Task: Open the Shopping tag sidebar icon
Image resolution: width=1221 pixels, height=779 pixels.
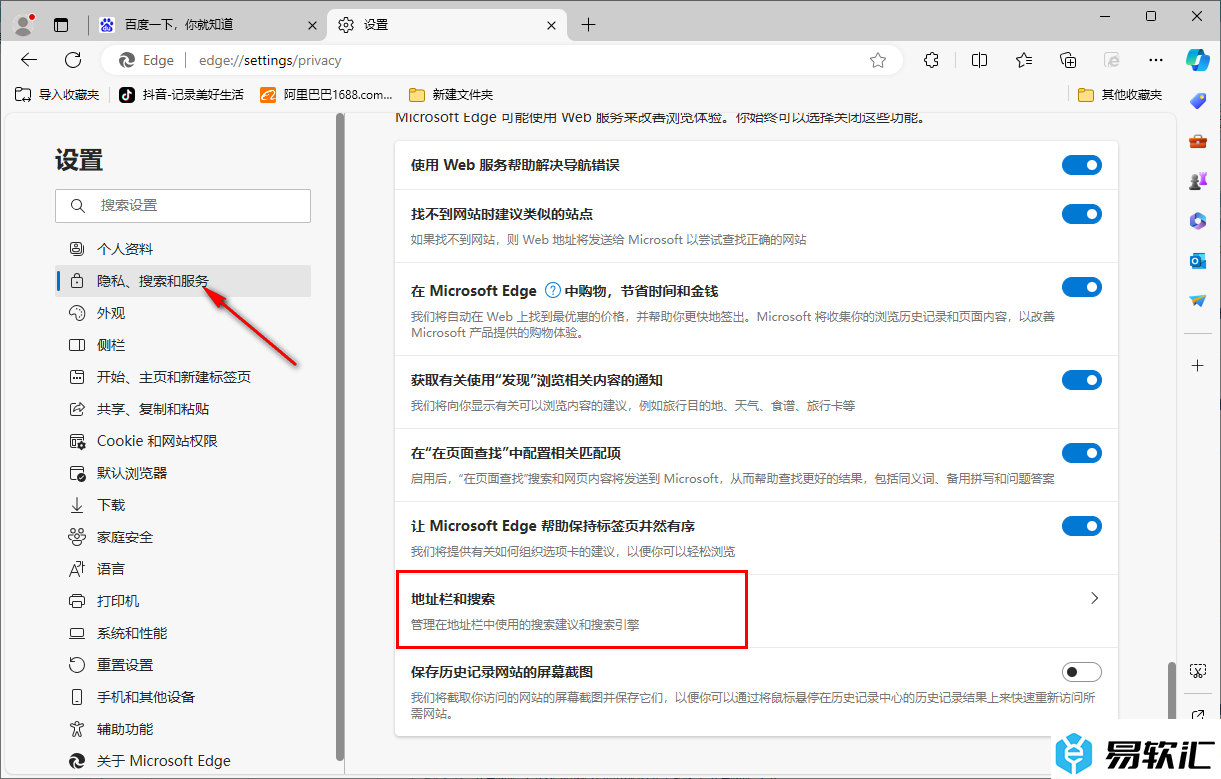Action: click(1198, 100)
